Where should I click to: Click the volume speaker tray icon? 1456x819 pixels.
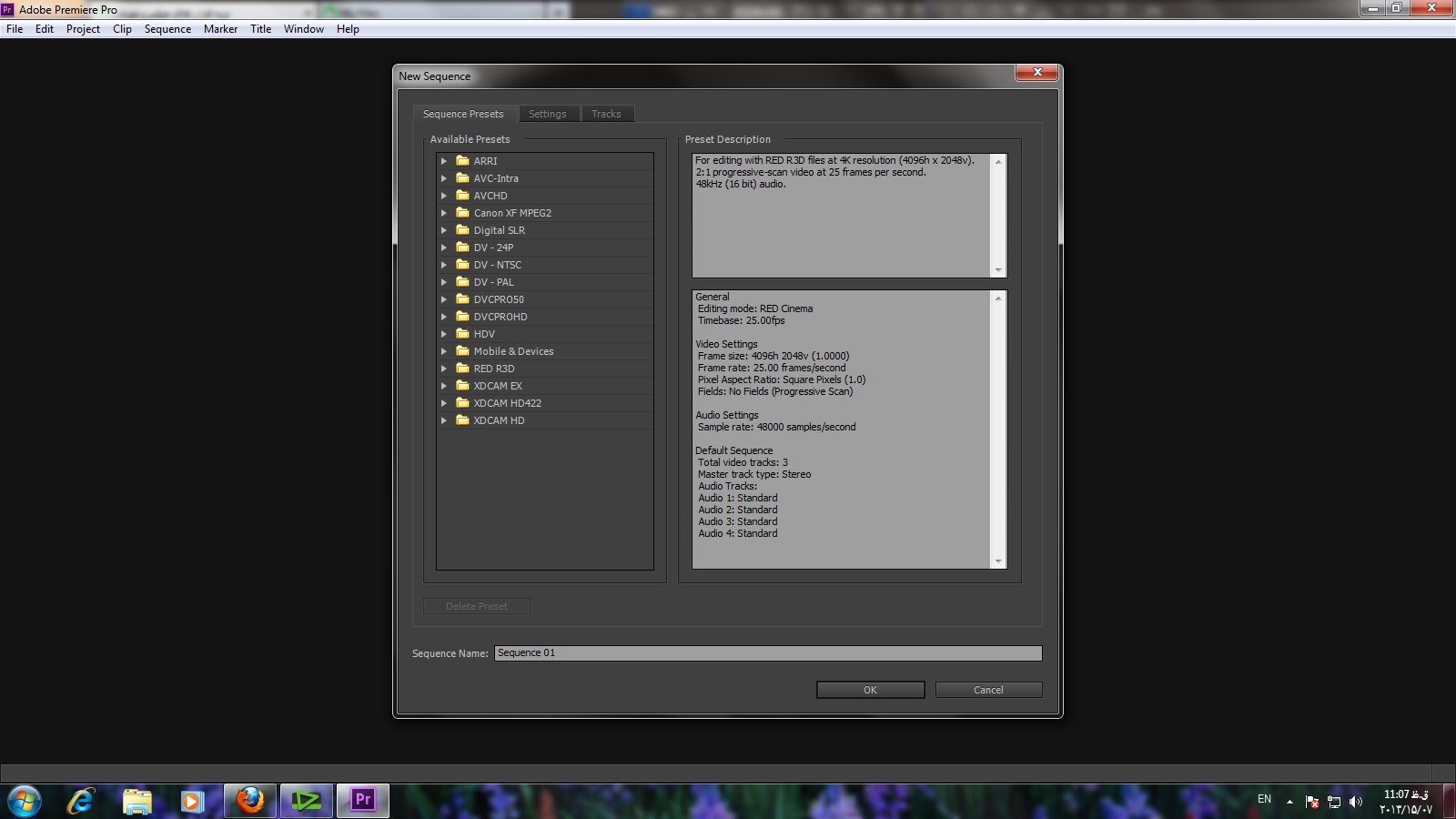(x=1356, y=802)
